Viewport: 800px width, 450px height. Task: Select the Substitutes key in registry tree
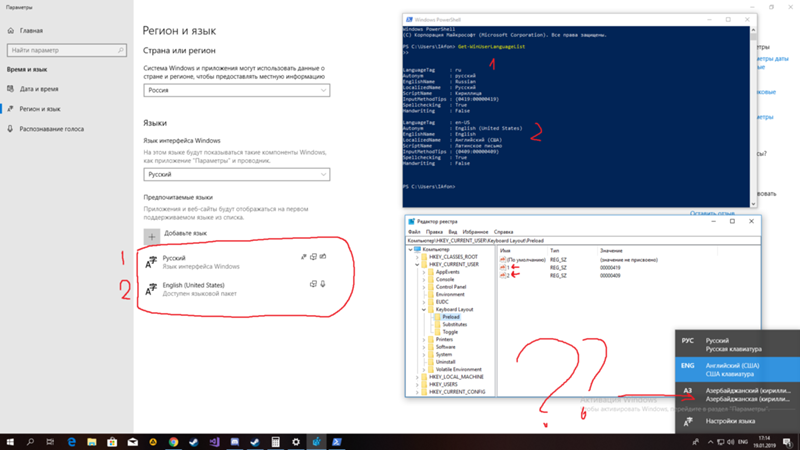455,324
